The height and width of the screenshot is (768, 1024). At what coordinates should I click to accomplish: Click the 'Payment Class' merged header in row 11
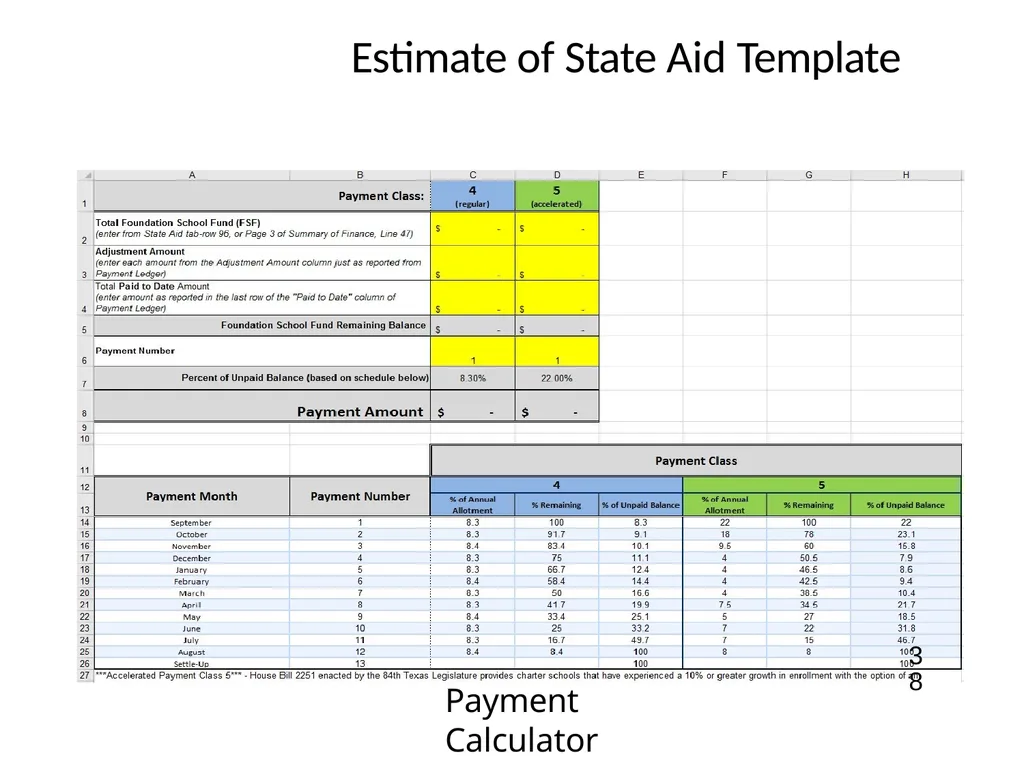696,461
